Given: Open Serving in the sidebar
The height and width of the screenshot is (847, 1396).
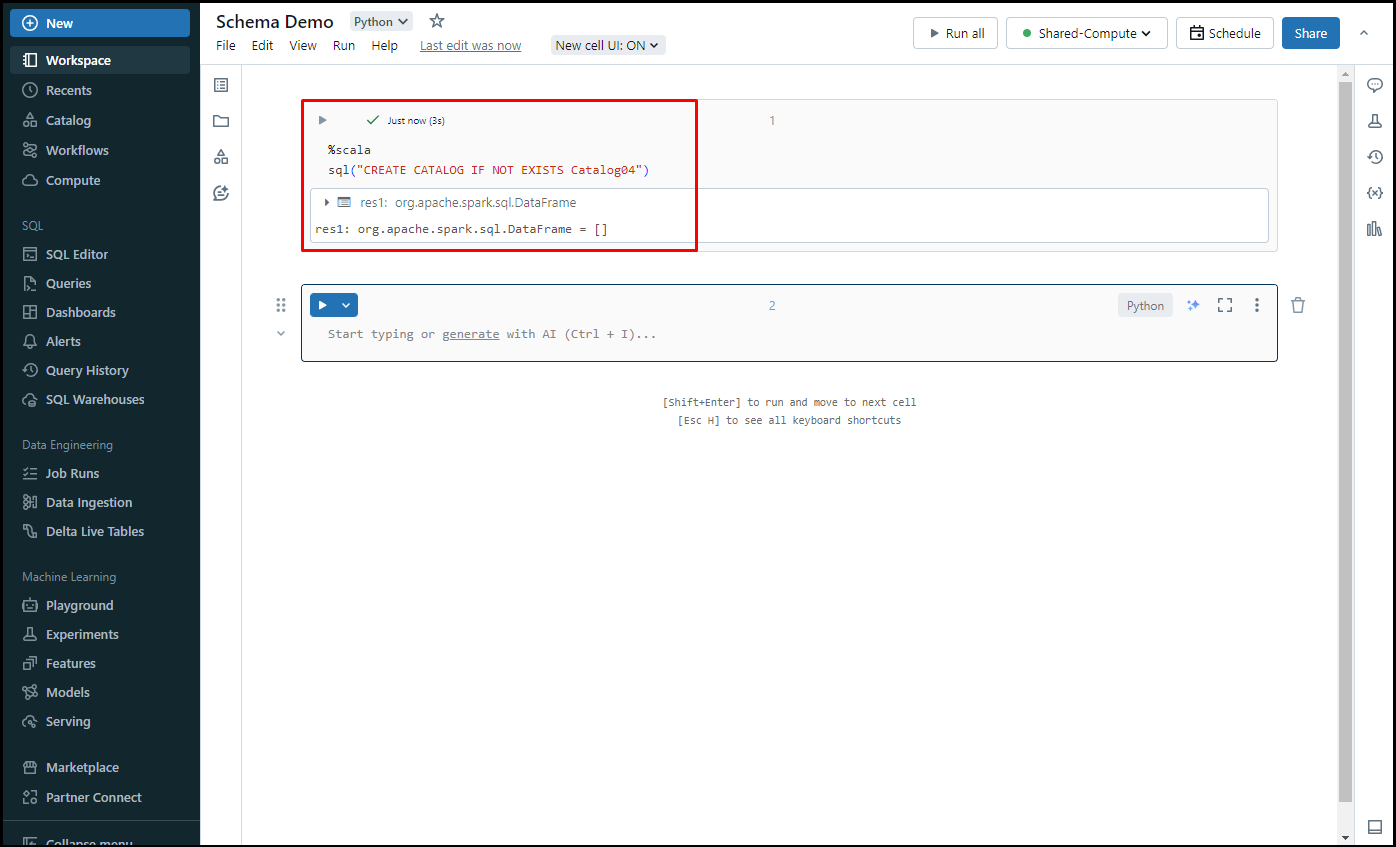Looking at the screenshot, I should [x=100, y=721].
